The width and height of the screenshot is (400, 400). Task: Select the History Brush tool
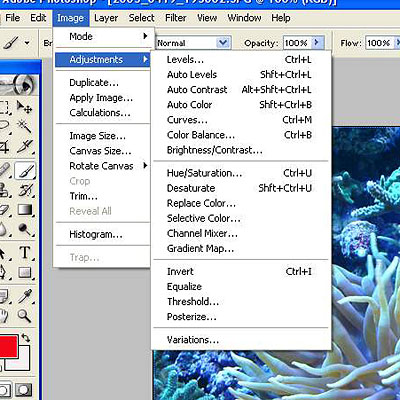25,190
